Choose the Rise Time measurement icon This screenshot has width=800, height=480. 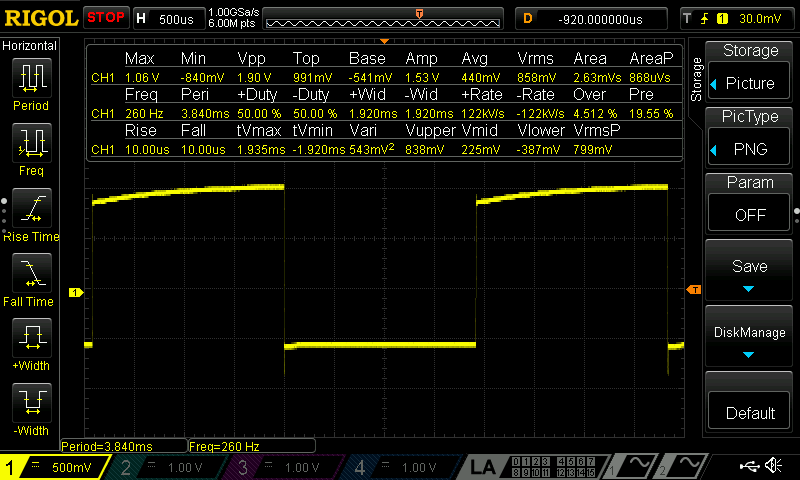point(31,214)
